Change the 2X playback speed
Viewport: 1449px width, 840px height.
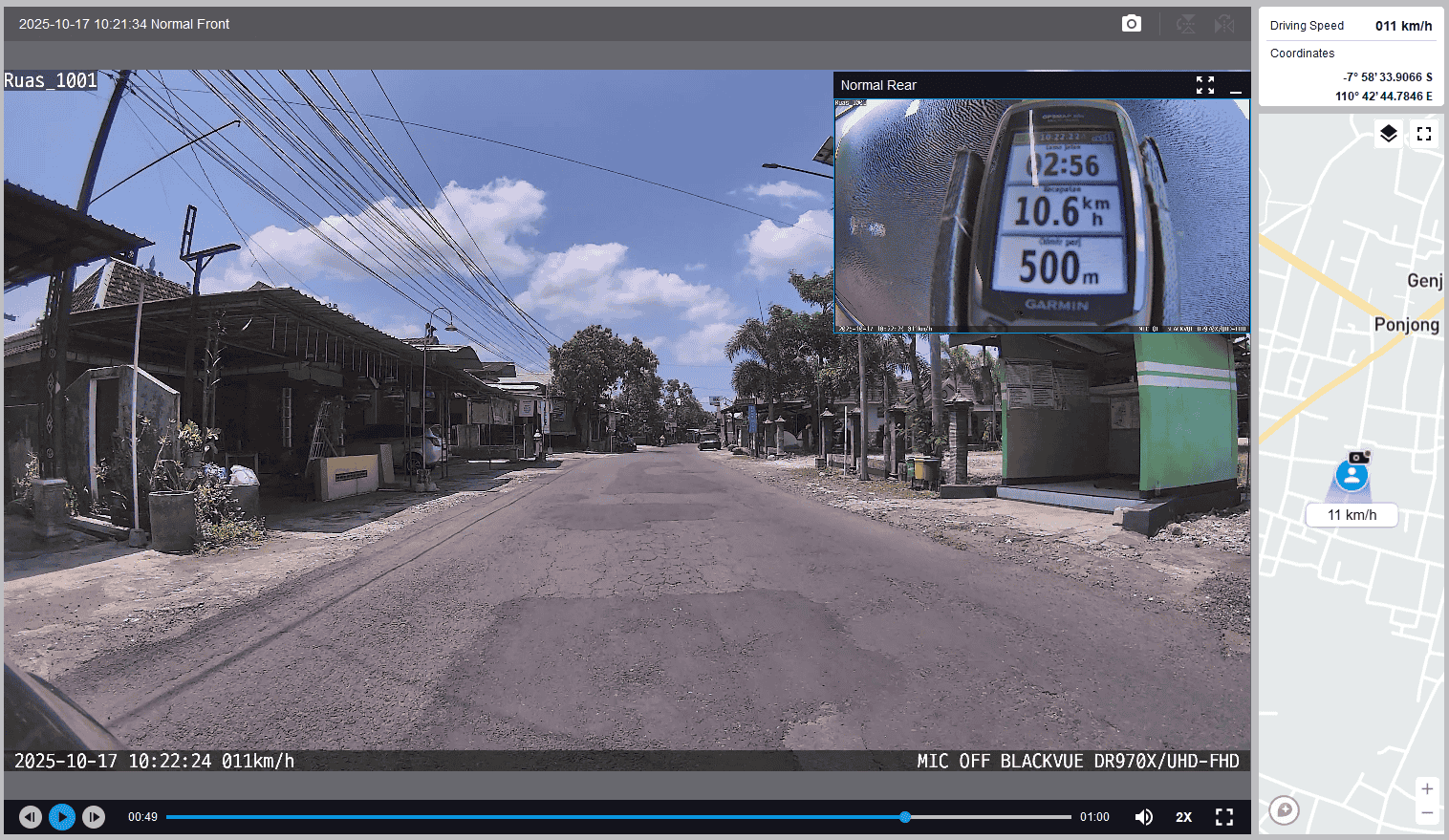(1183, 817)
